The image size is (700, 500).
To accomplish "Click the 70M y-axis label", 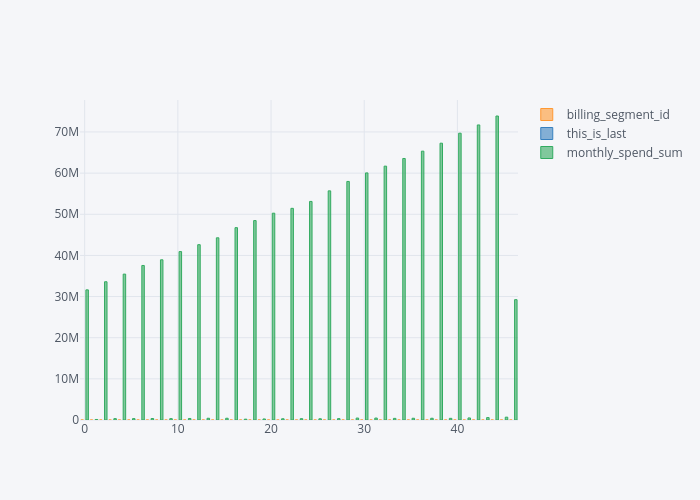I will (67, 132).
